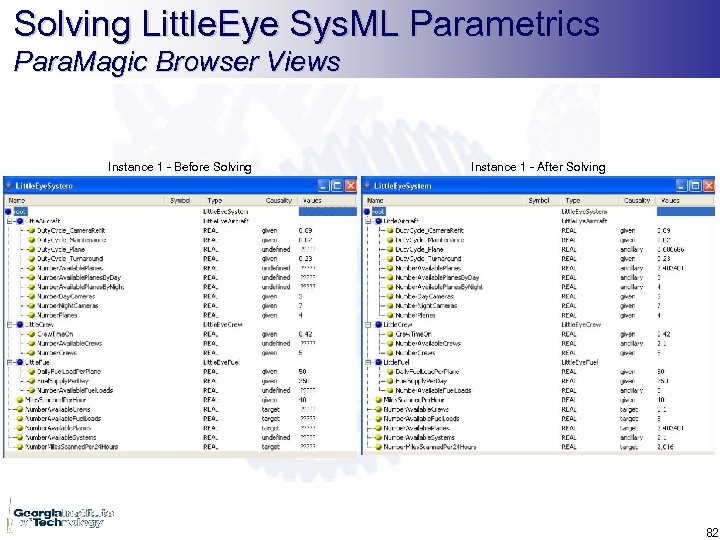The height and width of the screenshot is (540, 720).
Task: Click NumberAvailableSystems icon in Before Solving window
Action: [20, 438]
